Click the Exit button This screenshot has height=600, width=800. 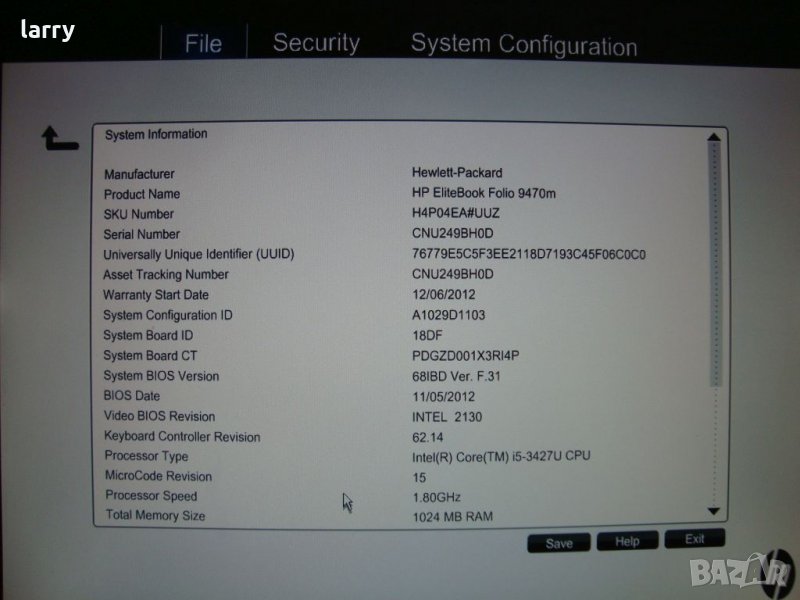(x=694, y=540)
